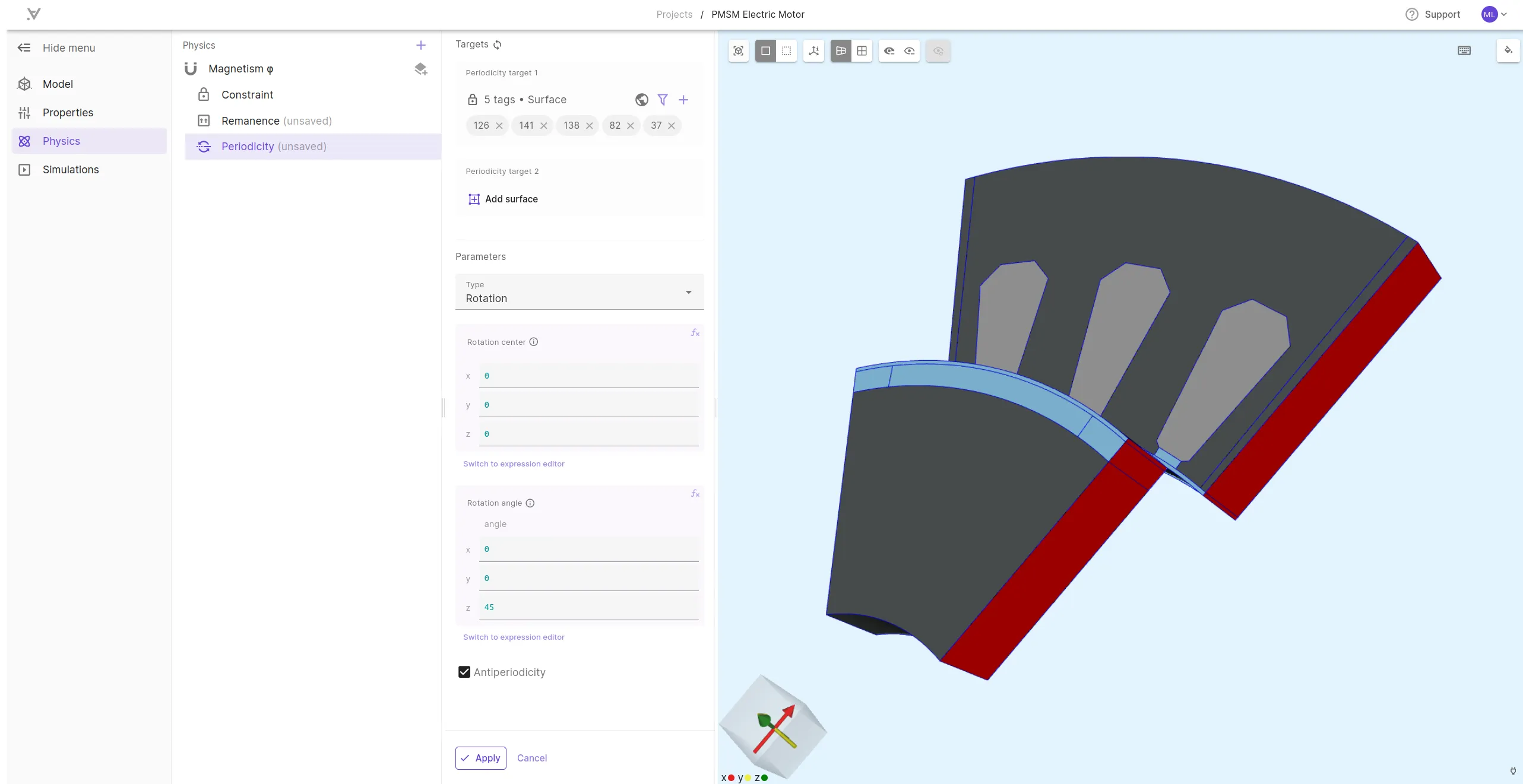This screenshot has width=1523, height=784.
Task: Click the fx icon in Rotation center box
Action: [695, 333]
